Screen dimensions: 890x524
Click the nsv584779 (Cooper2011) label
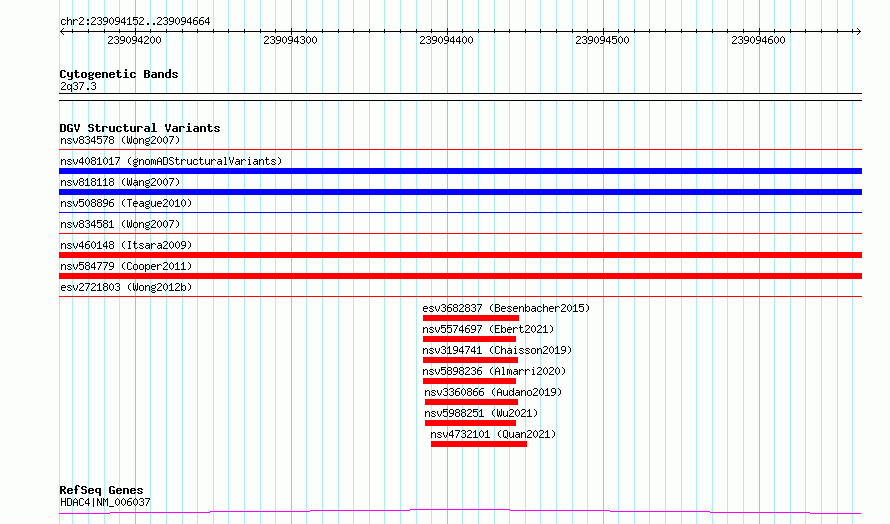(126, 266)
